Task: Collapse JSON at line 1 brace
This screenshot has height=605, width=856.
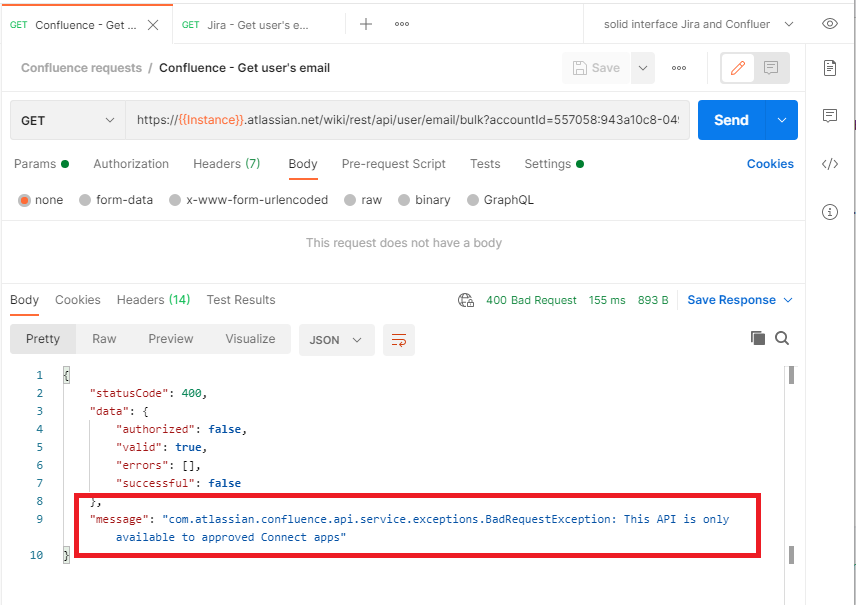Action: pyautogui.click(x=66, y=375)
